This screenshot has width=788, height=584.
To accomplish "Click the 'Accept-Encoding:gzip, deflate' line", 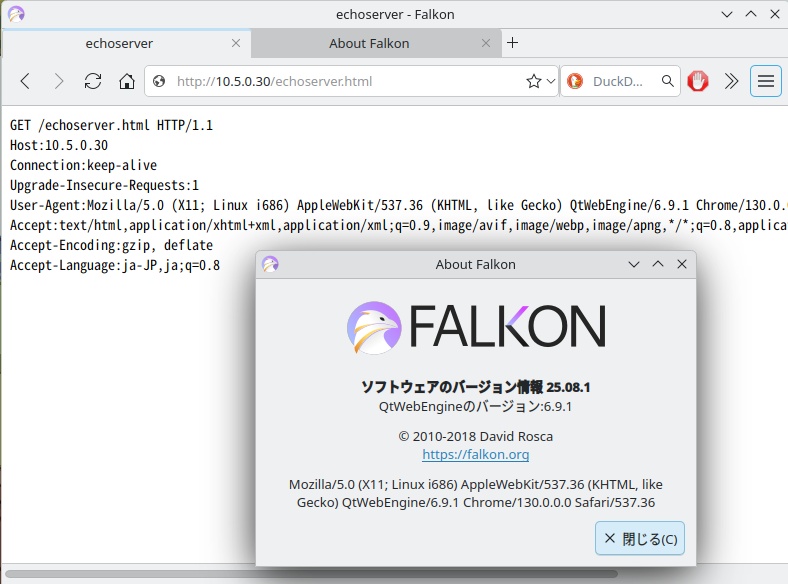I will (112, 245).
